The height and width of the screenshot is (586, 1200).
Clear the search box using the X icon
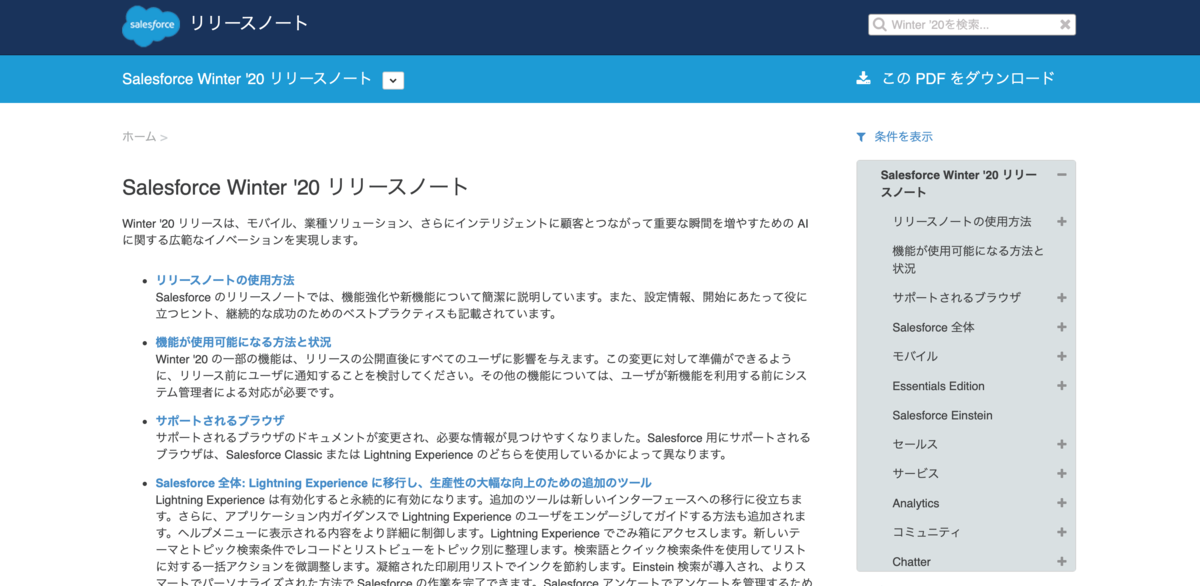click(1064, 24)
